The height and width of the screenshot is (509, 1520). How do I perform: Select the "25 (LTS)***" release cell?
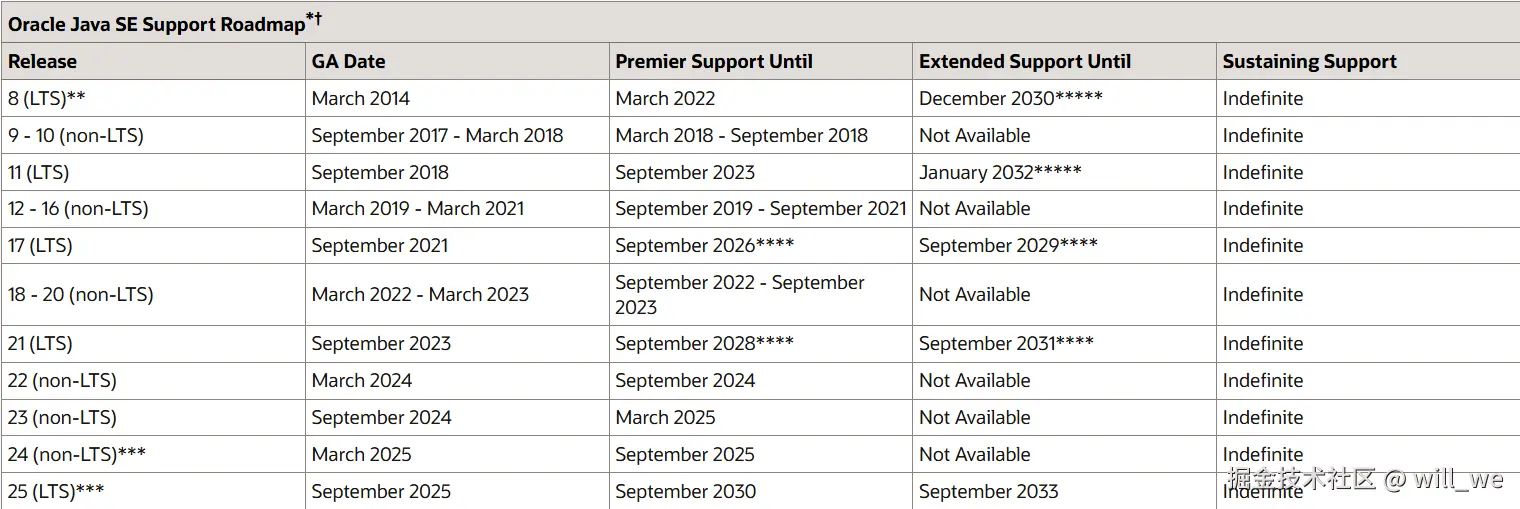(x=56, y=491)
